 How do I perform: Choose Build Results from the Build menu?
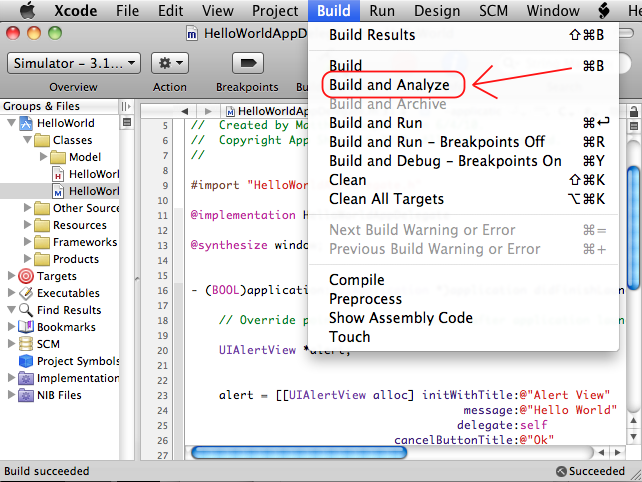point(463,35)
